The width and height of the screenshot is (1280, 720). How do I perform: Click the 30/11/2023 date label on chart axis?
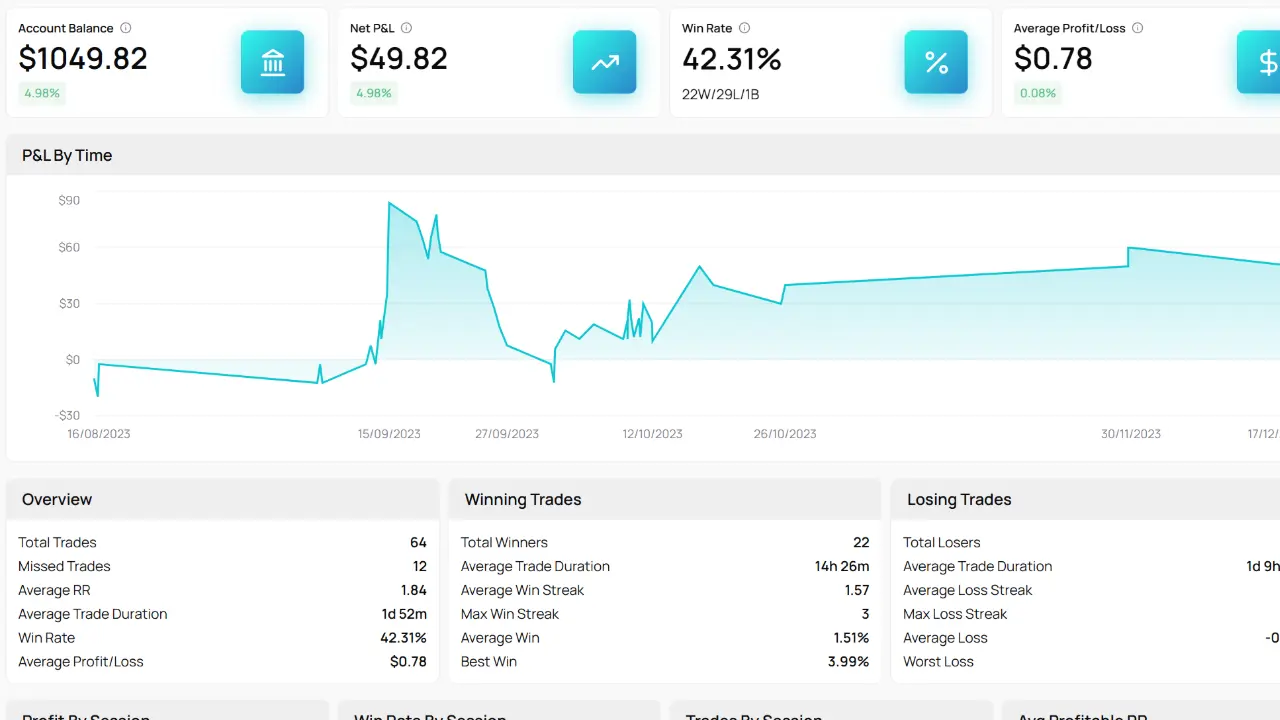(1130, 434)
